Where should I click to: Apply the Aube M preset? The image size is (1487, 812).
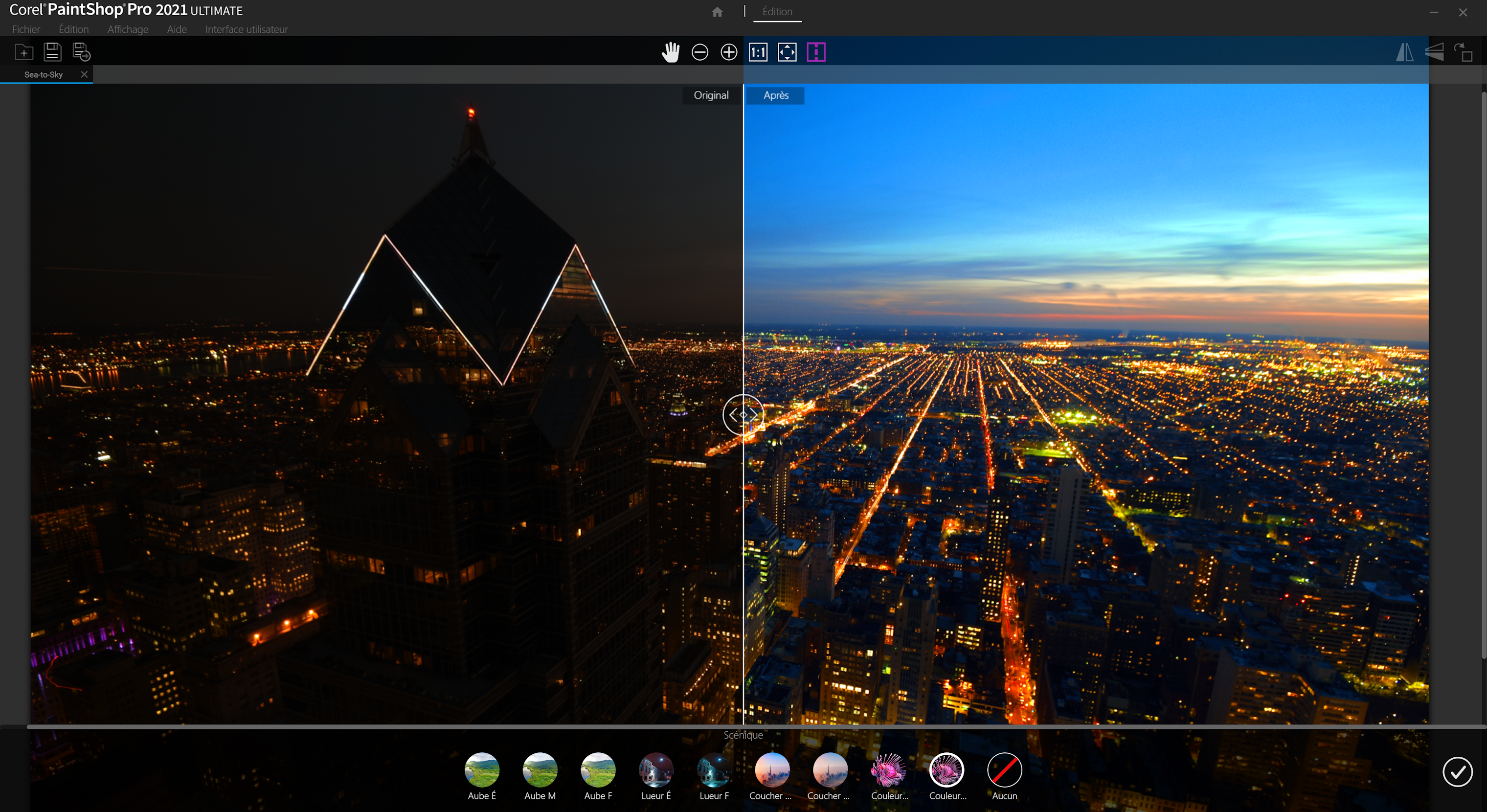(x=540, y=770)
